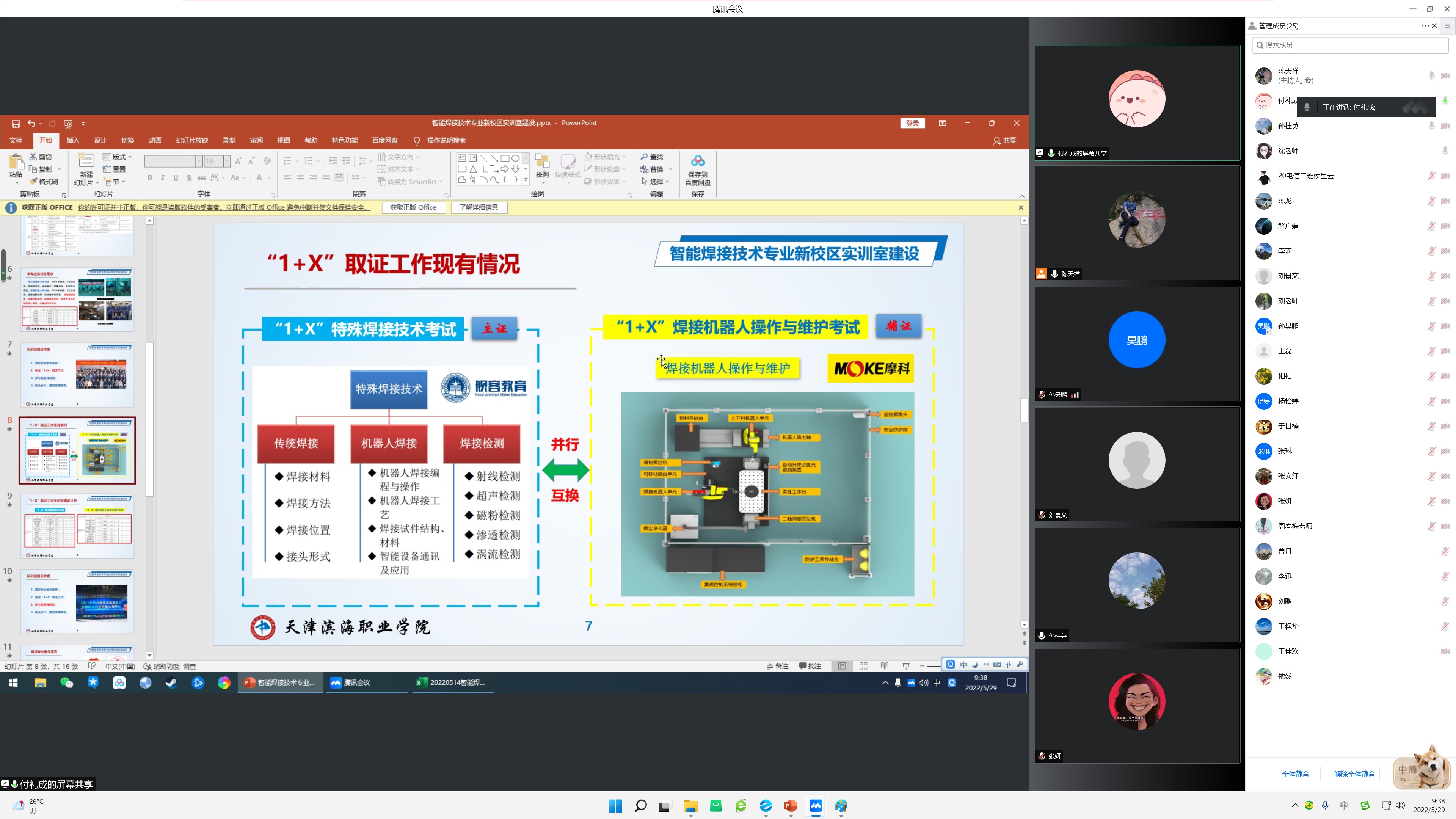Click the member panel hamburger menu icon
Viewport: 1456px width, 819px height.
coord(1447,25)
